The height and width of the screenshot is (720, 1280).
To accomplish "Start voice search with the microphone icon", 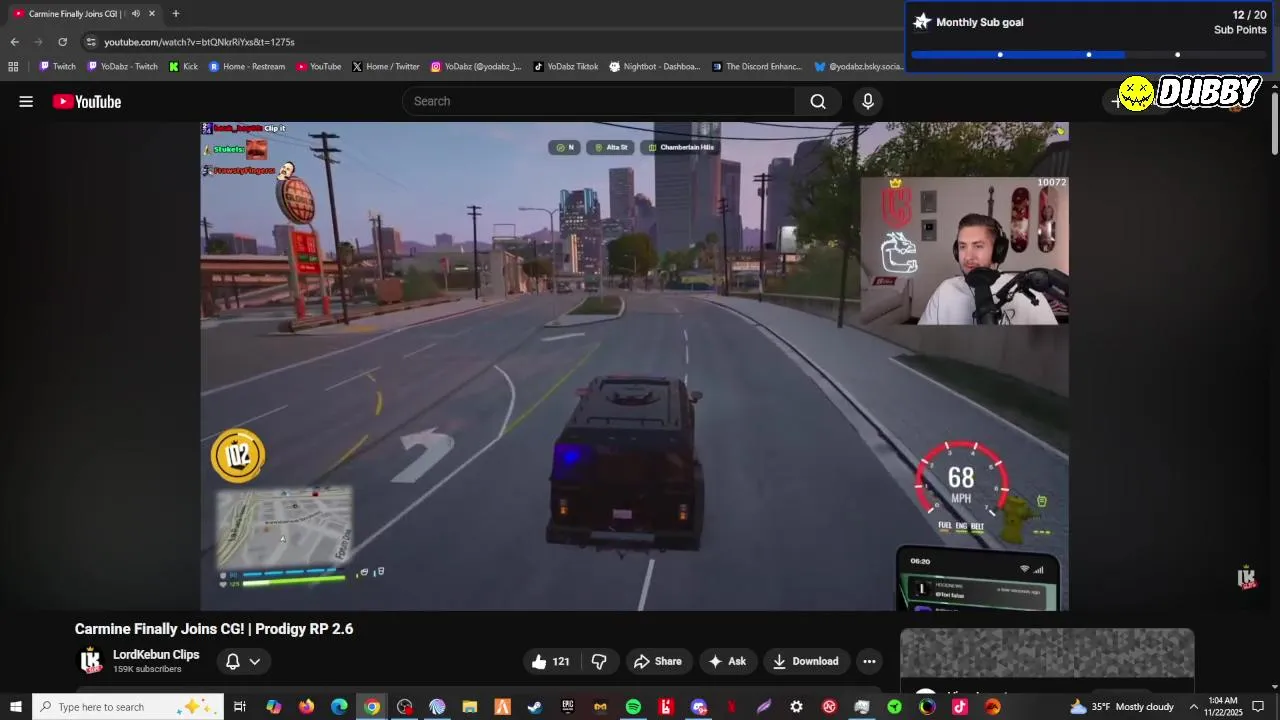I will point(867,101).
